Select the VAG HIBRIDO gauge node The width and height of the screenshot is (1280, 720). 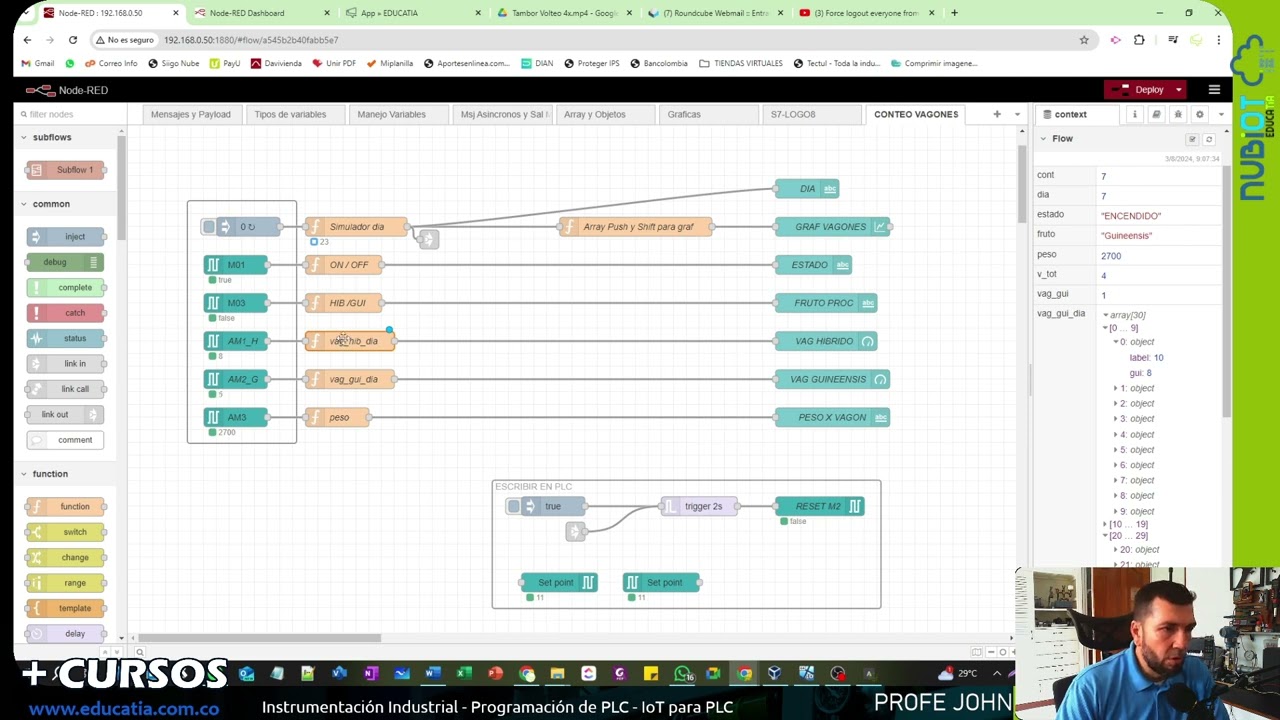826,341
